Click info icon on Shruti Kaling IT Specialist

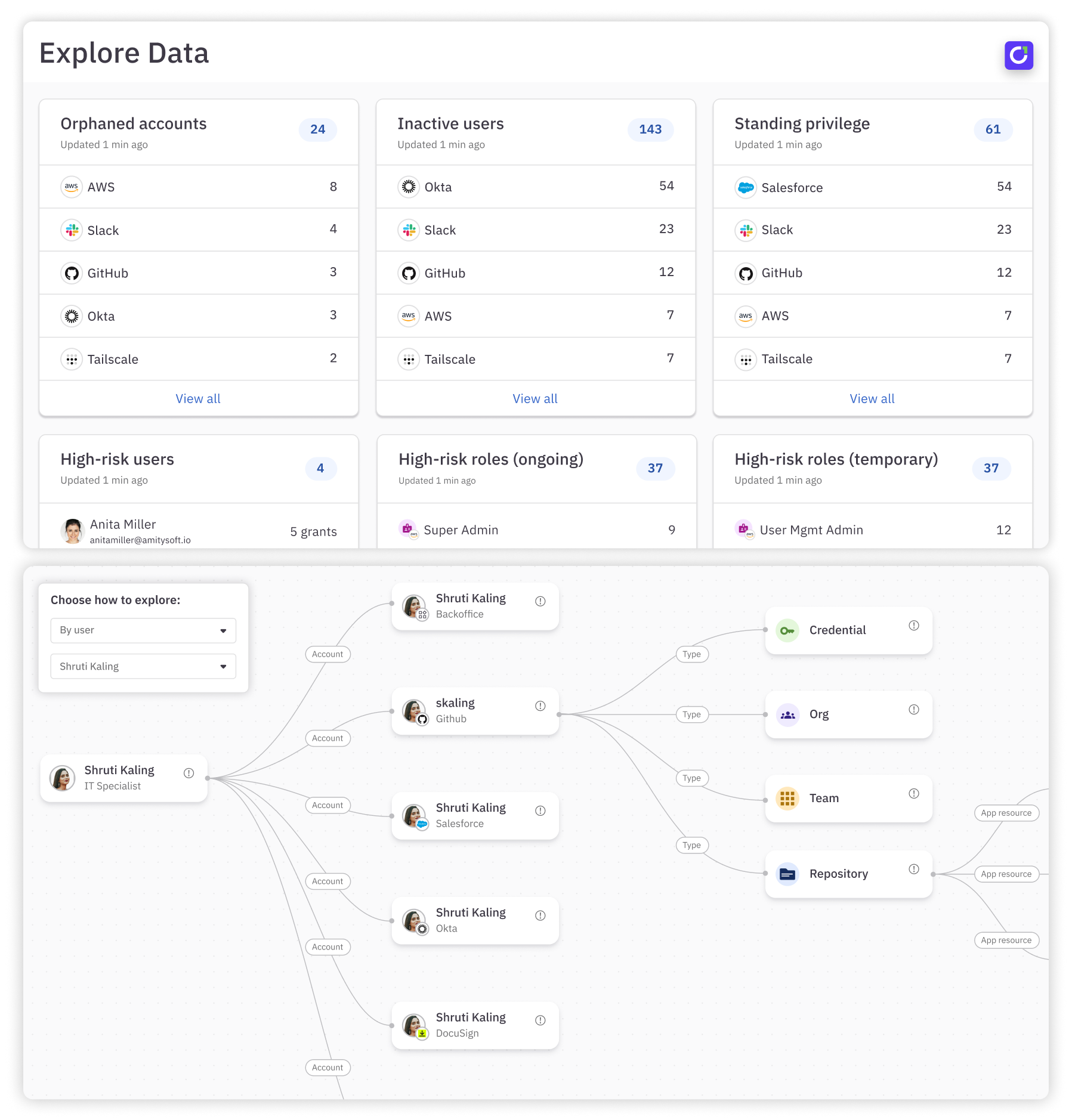pyautogui.click(x=189, y=773)
